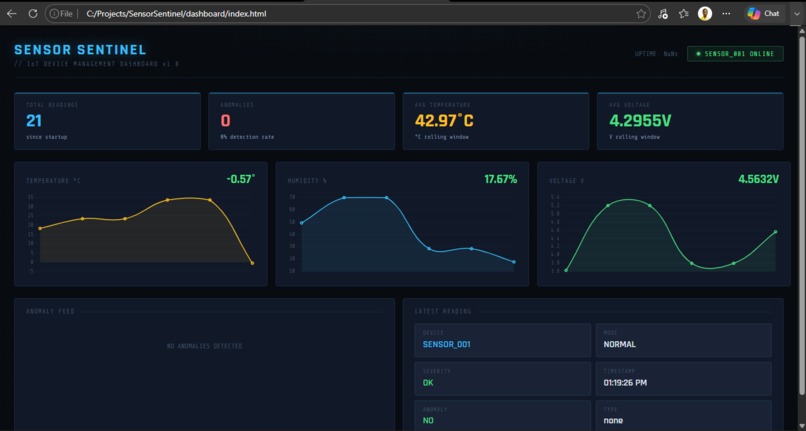Click the scrollbar up arrow
Image resolution: width=806 pixels, height=431 pixels.
point(801,29)
